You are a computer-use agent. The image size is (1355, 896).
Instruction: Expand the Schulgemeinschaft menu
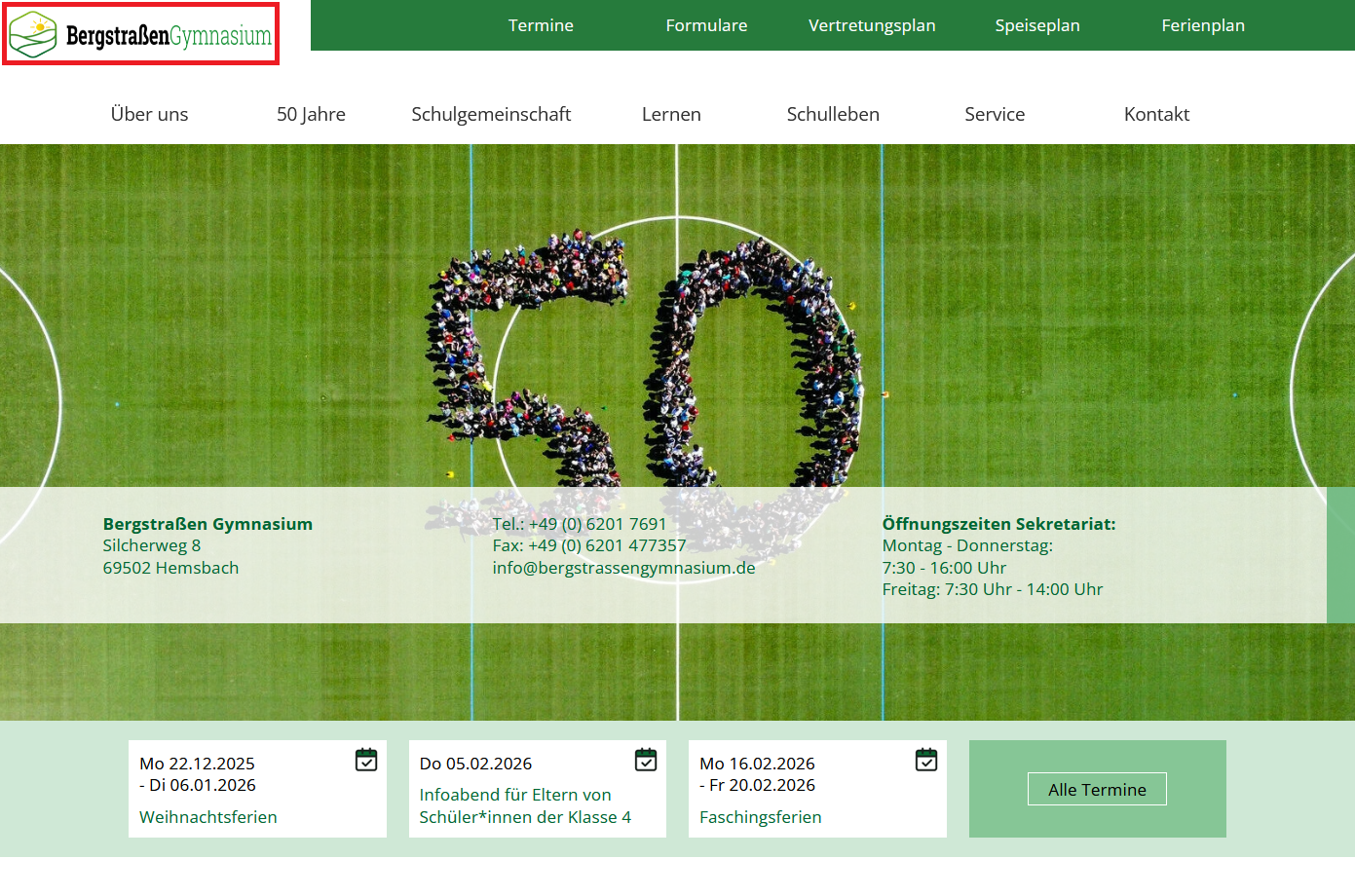491,114
